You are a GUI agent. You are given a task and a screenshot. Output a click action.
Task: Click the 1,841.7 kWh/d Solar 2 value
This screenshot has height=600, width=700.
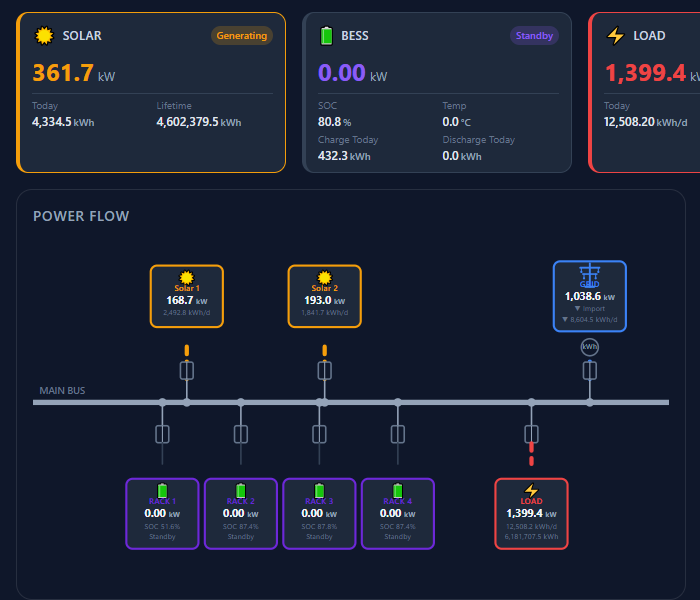(x=325, y=312)
